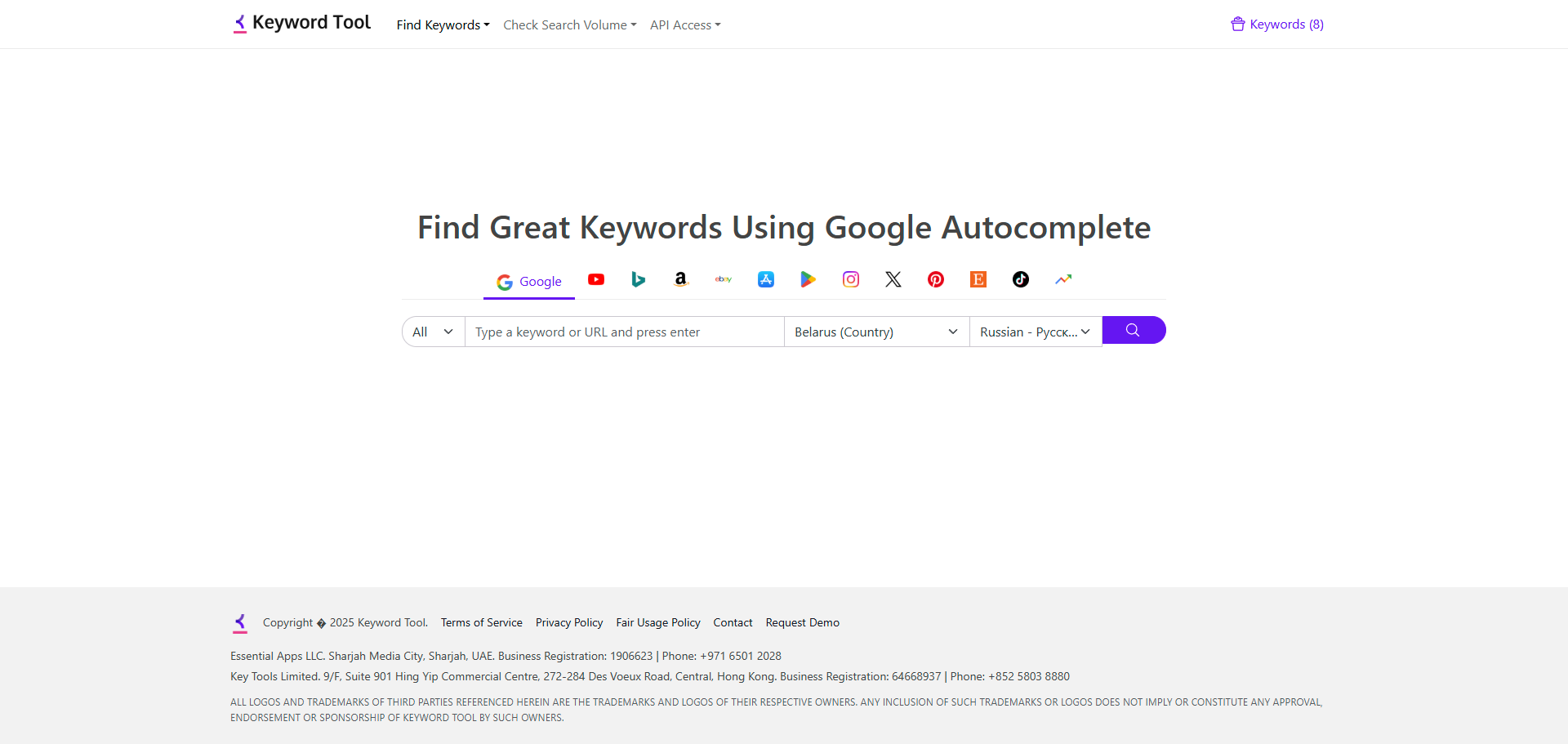View the saved Keywords (8) basket
Image resolution: width=1568 pixels, height=744 pixels.
1277,24
